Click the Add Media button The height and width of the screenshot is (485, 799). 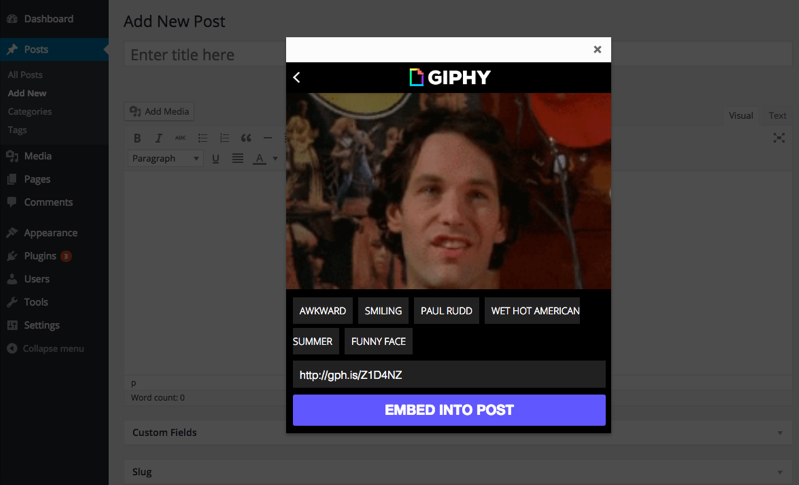(159, 112)
